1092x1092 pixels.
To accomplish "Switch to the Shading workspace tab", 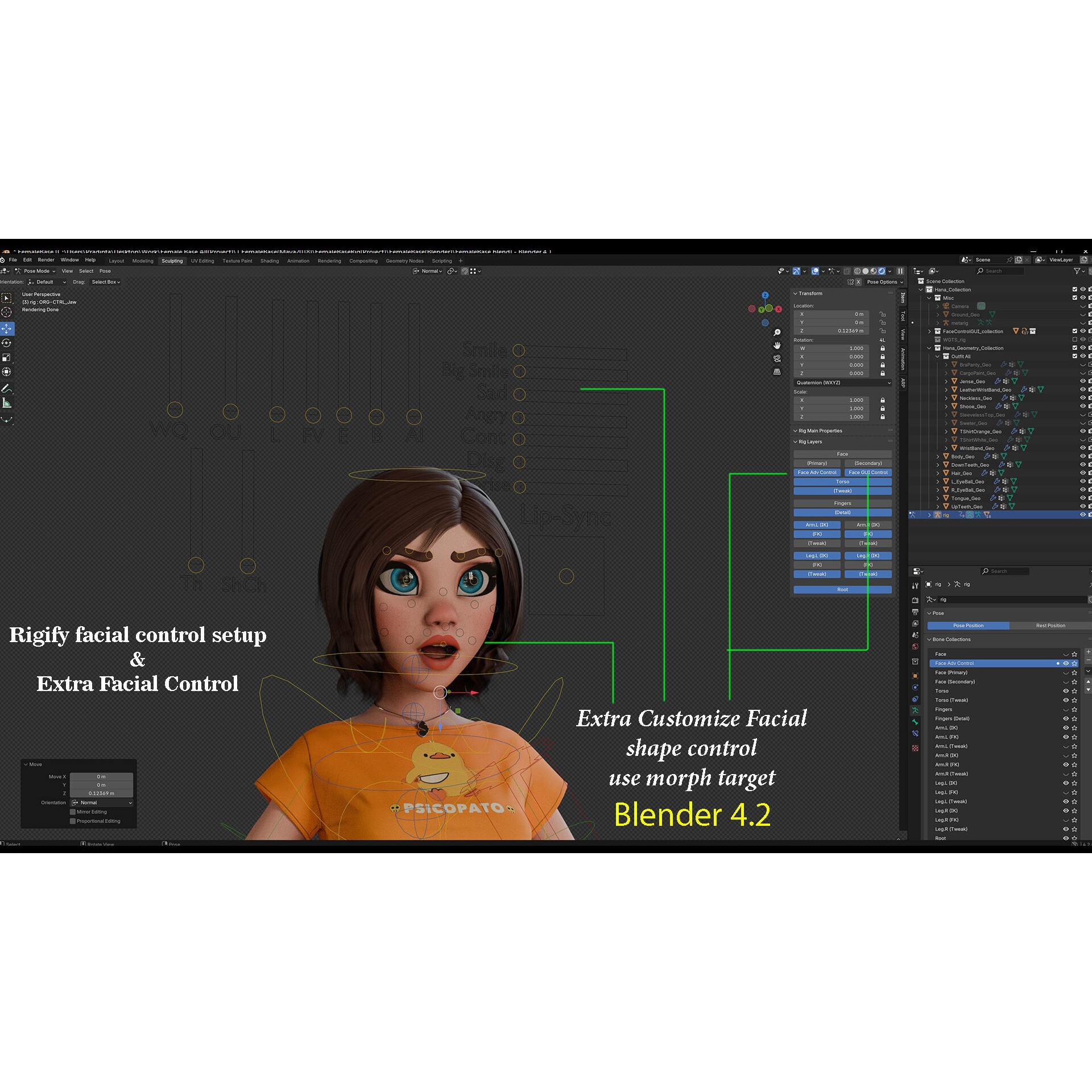I will coord(270,260).
